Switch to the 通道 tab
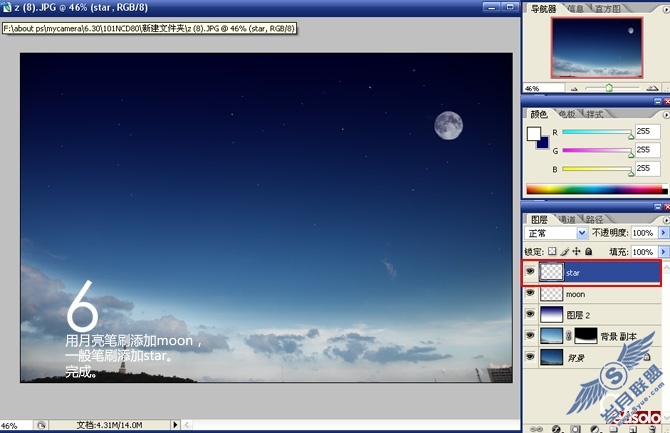 [567, 219]
